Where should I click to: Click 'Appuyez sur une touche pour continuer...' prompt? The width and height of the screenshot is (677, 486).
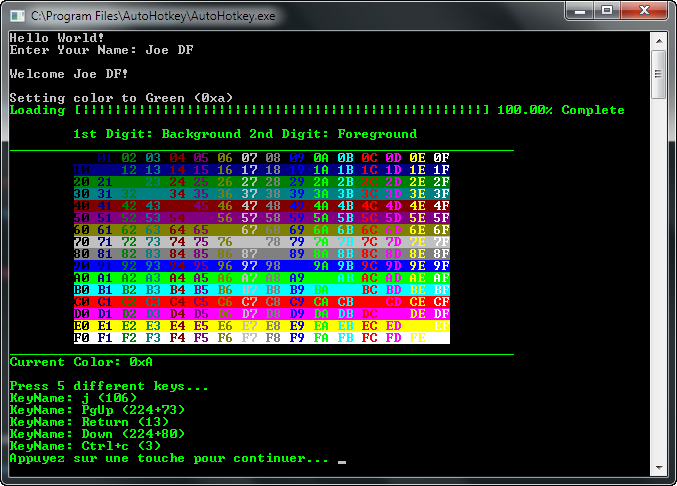(169, 458)
